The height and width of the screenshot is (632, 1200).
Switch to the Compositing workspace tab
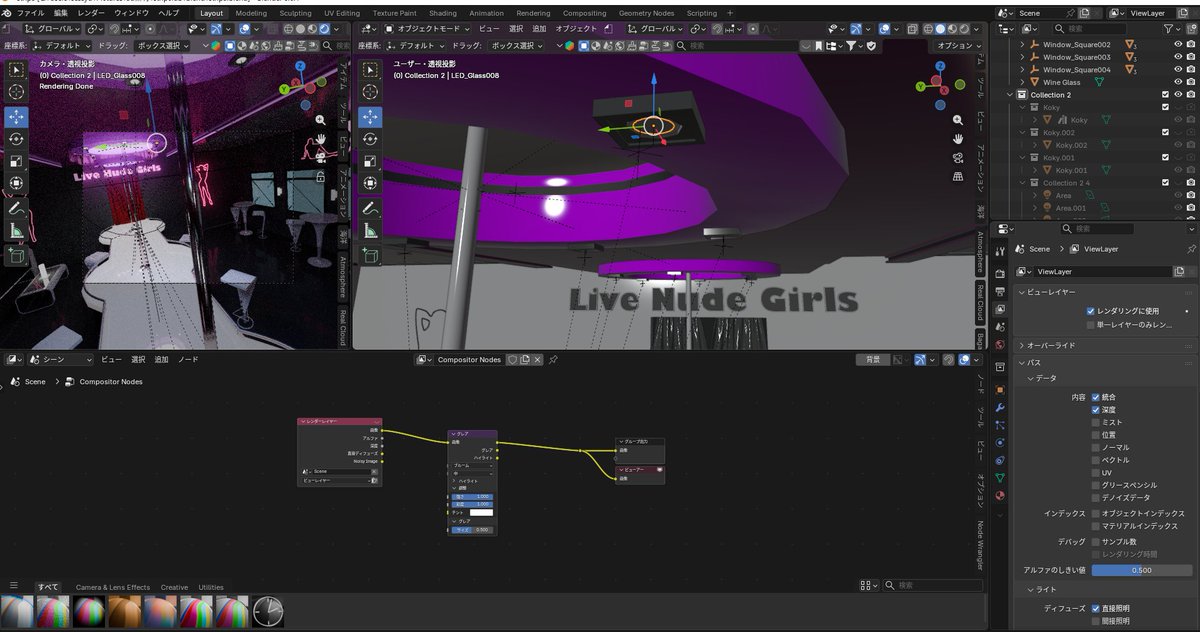[584, 13]
